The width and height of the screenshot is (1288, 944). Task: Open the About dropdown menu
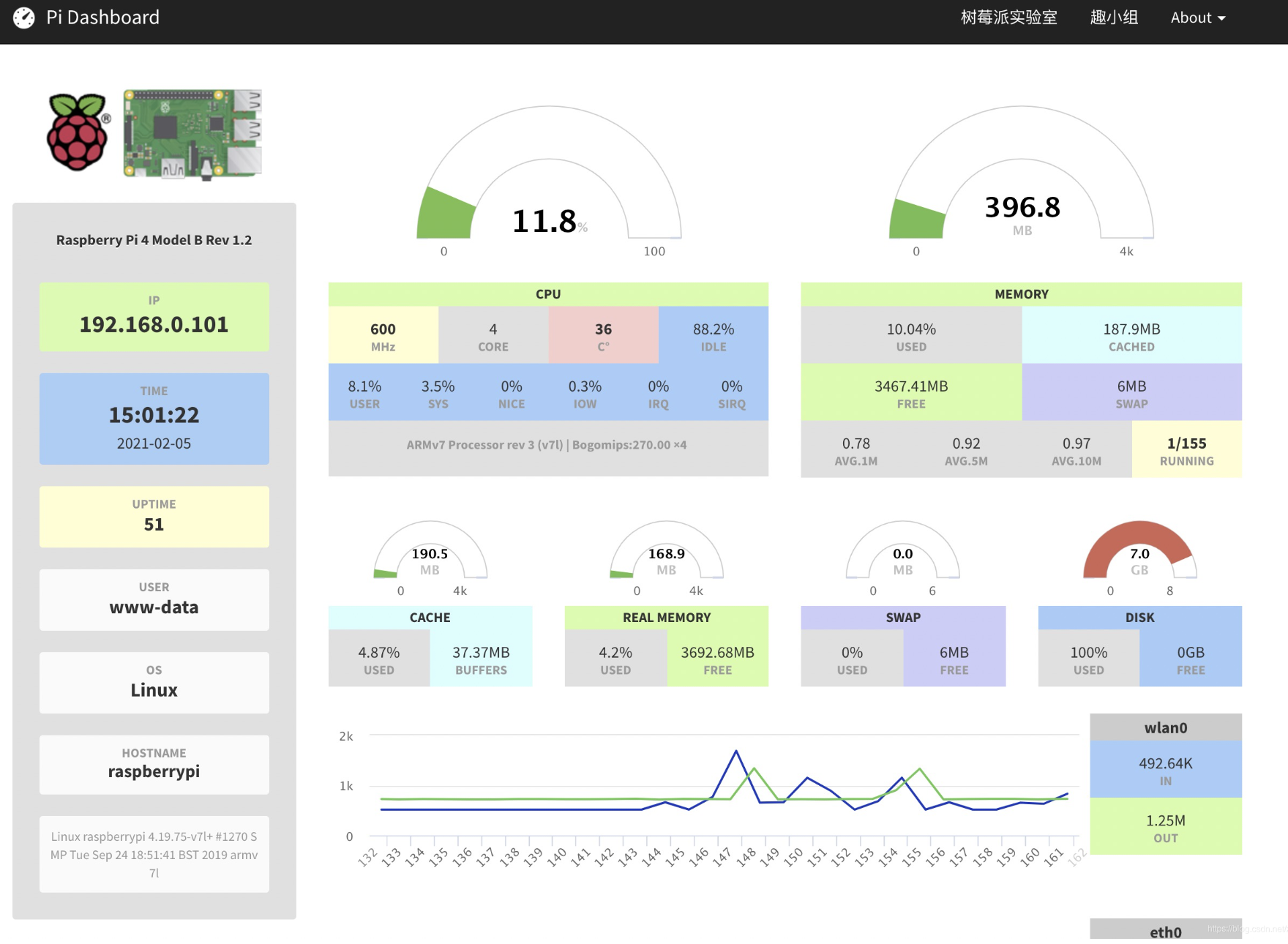(1197, 18)
